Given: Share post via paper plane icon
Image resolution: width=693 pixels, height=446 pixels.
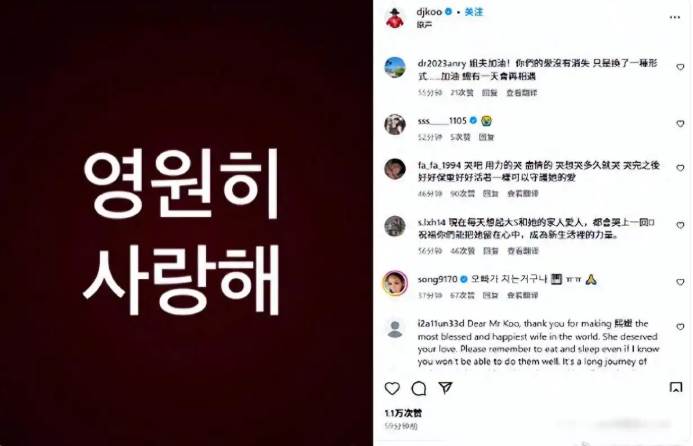Looking at the screenshot, I should tap(446, 388).
